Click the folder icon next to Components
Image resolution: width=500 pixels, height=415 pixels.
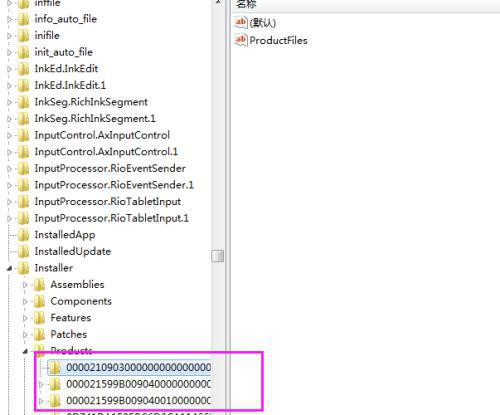(x=40, y=301)
